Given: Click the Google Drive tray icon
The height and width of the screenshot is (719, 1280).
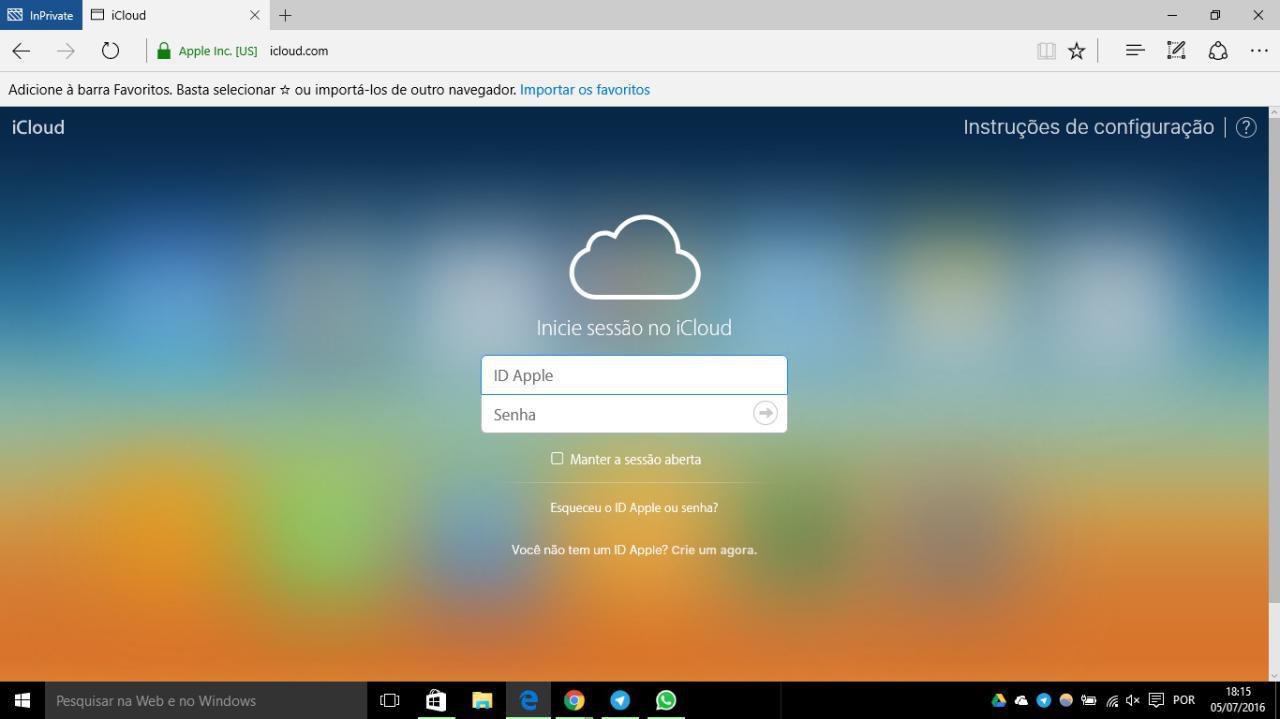Looking at the screenshot, I should pyautogui.click(x=998, y=700).
